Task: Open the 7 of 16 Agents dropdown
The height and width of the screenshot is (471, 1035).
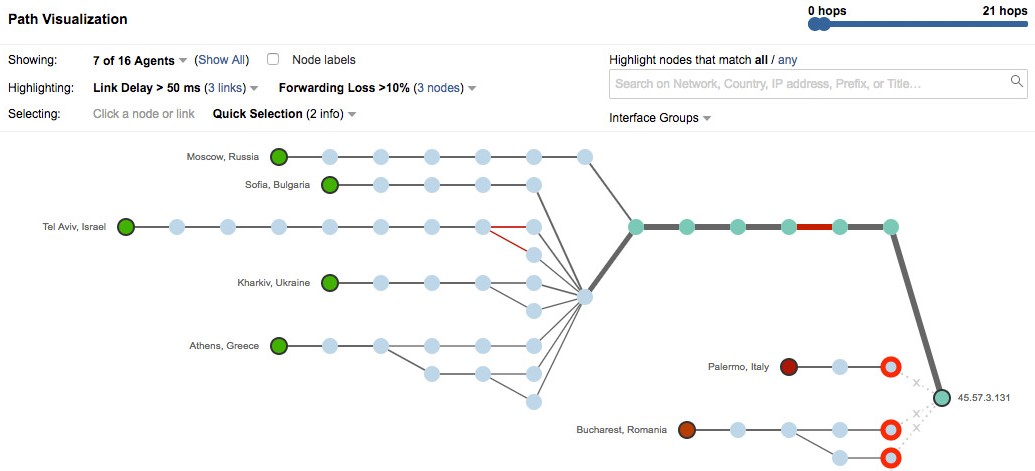Action: point(140,60)
